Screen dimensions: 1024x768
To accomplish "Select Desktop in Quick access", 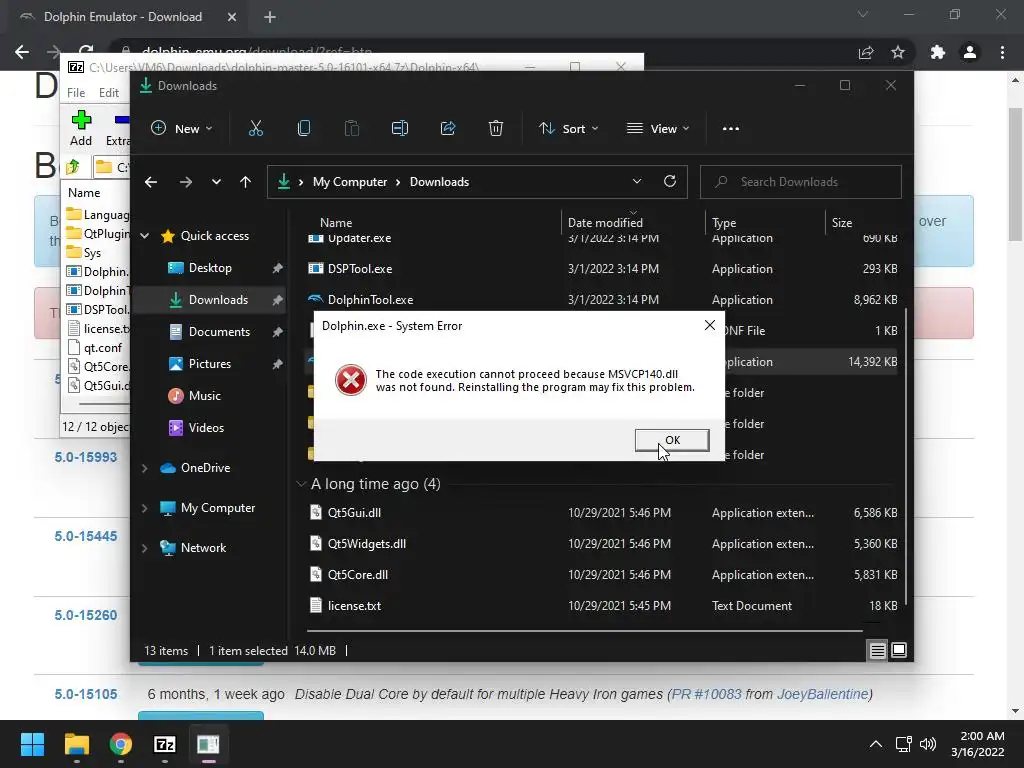I will [210, 268].
